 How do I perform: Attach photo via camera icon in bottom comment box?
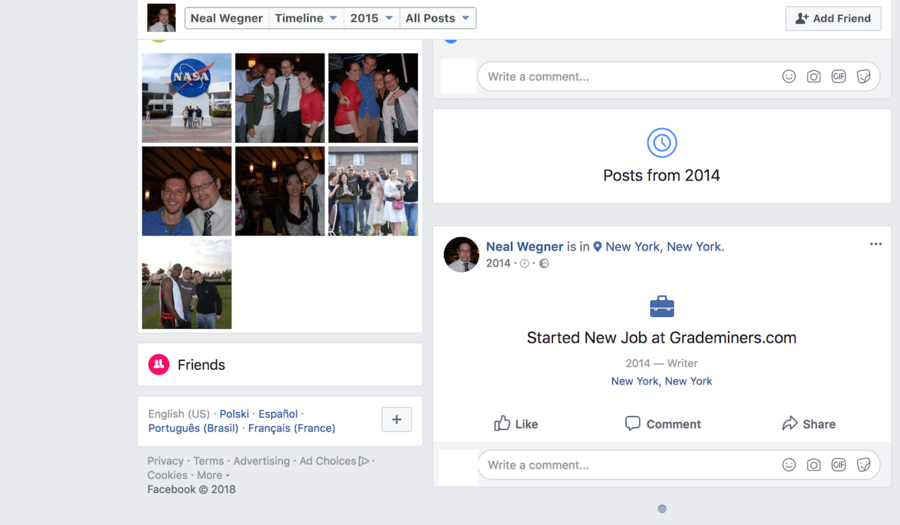click(813, 465)
